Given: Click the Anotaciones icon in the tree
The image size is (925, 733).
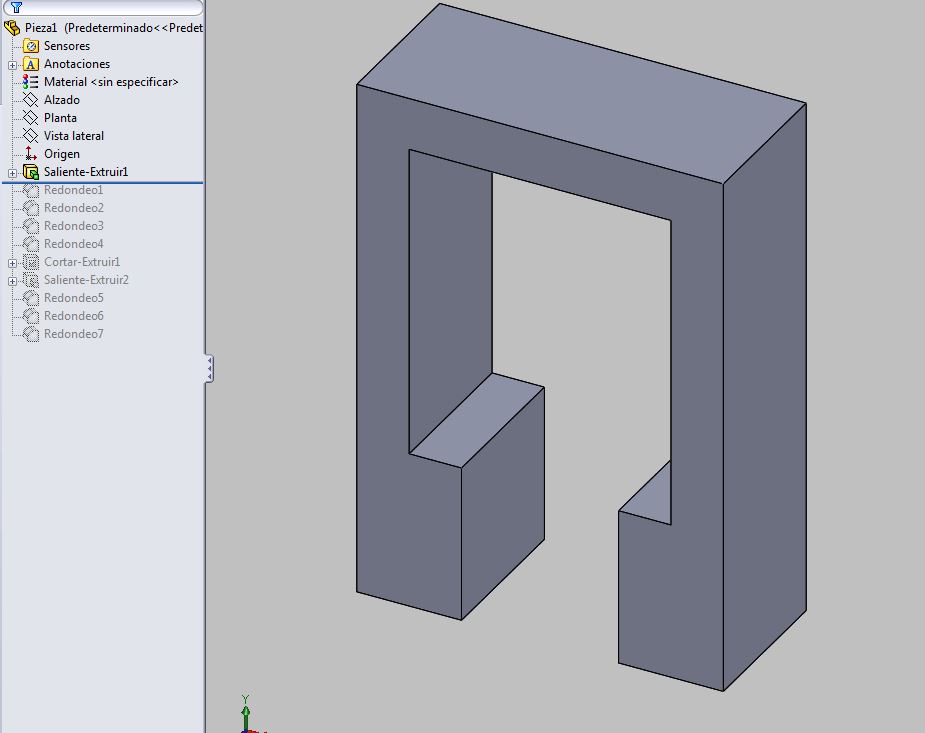Looking at the screenshot, I should pyautogui.click(x=31, y=64).
